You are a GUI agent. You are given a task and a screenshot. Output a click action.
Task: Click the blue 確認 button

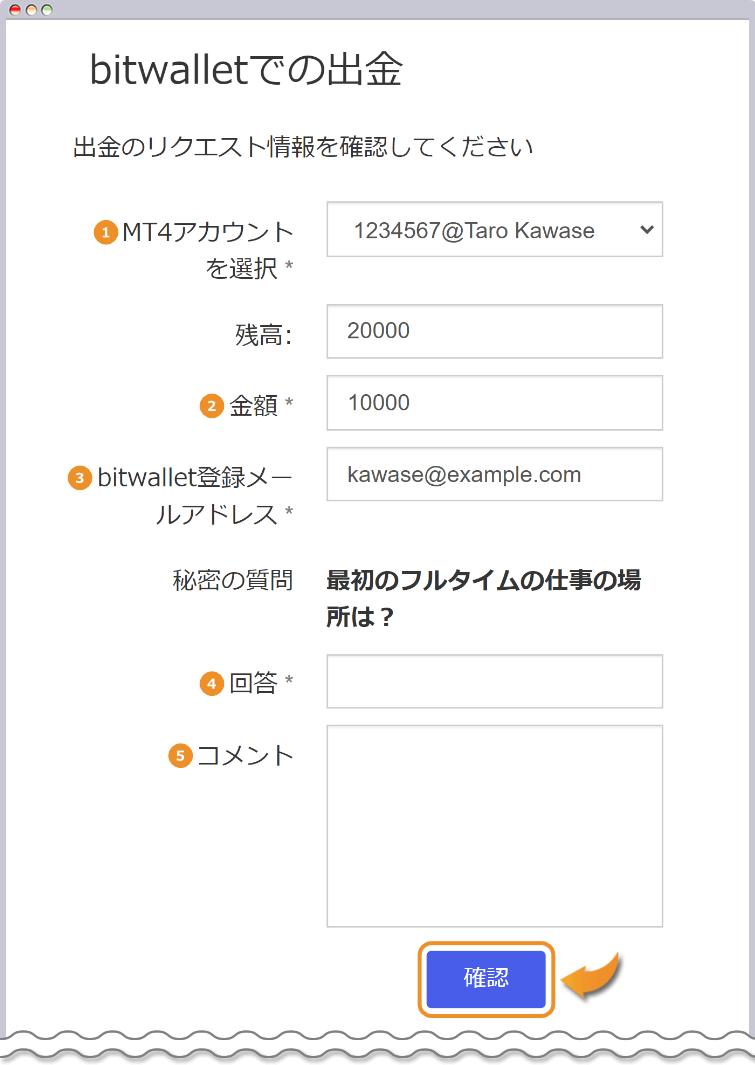[486, 979]
